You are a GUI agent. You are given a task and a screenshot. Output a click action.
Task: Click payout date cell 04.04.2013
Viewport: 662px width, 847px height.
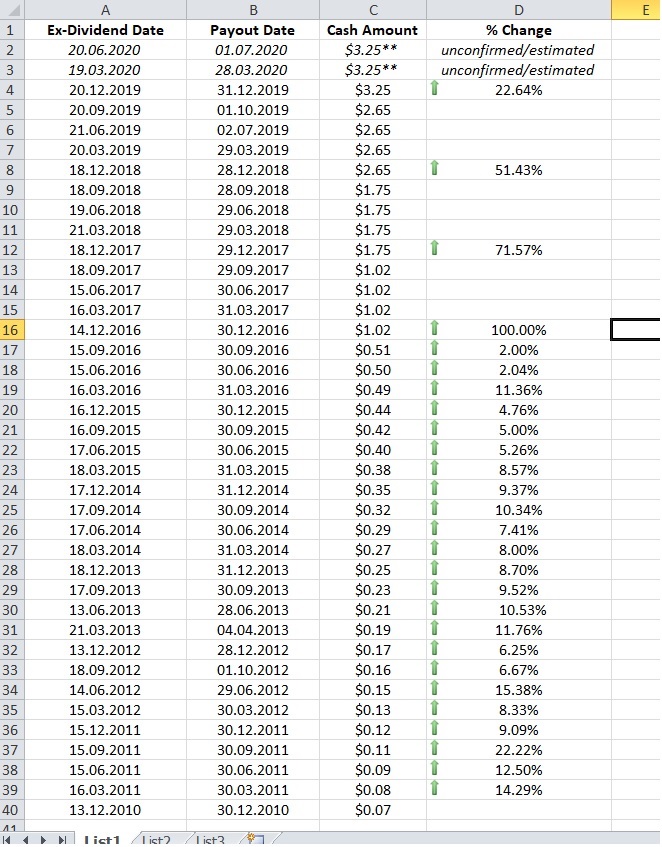click(x=252, y=630)
